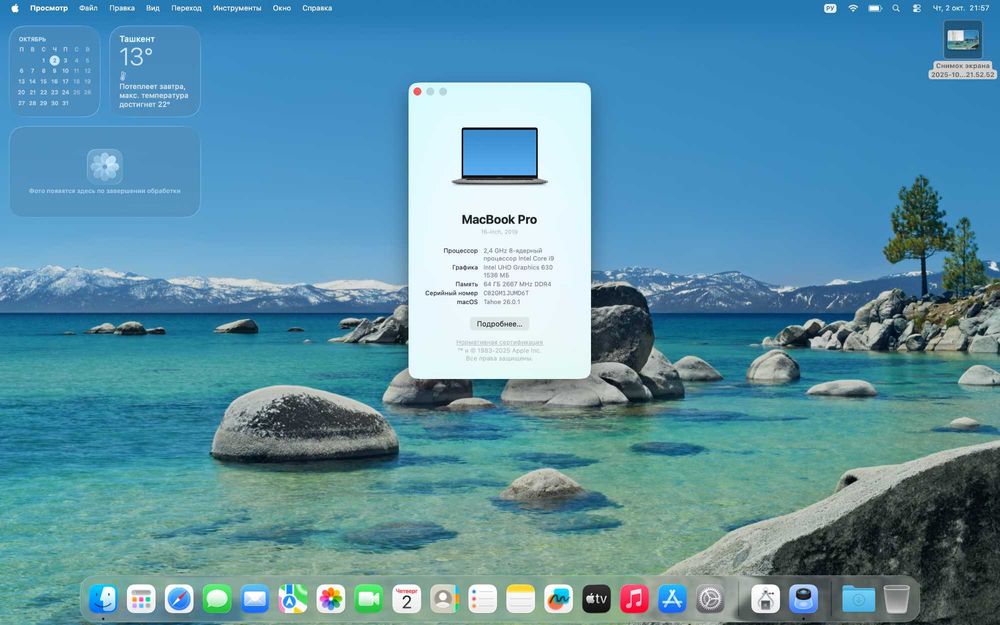Viewport: 1000px width, 625px height.
Task: Launch Maps from the Dock
Action: point(293,599)
